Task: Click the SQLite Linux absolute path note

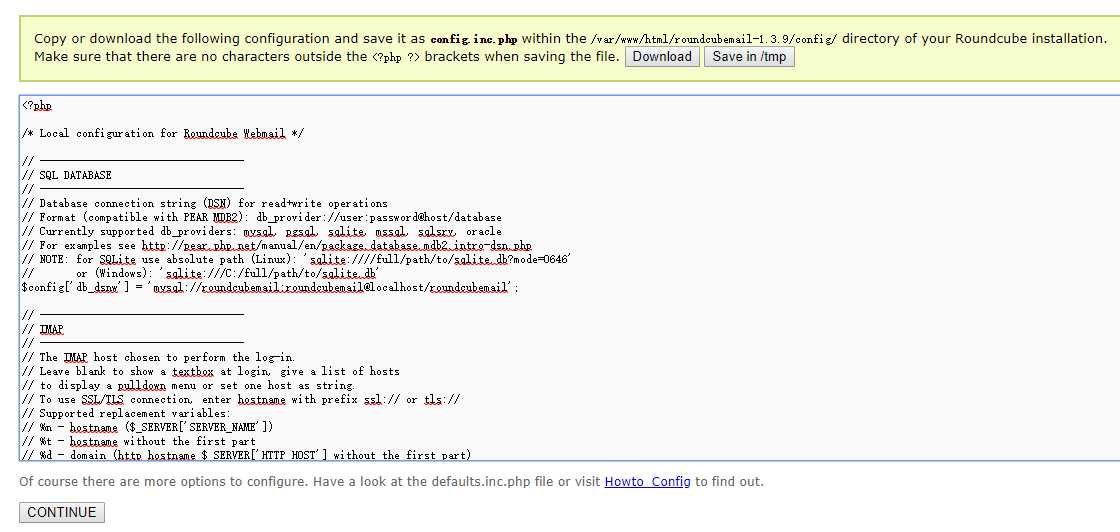Action: pos(296,259)
